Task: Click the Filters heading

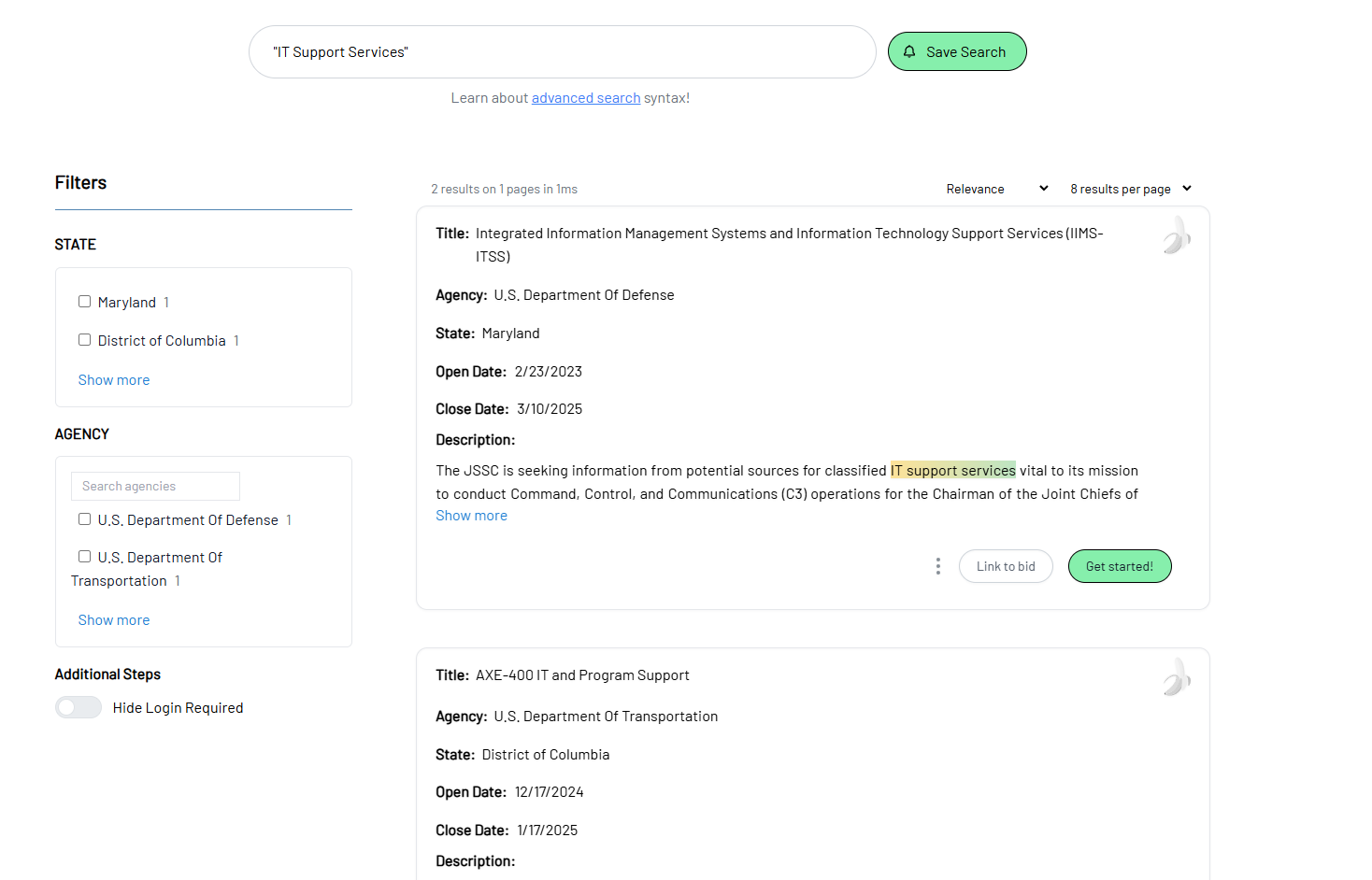Action: point(80,182)
